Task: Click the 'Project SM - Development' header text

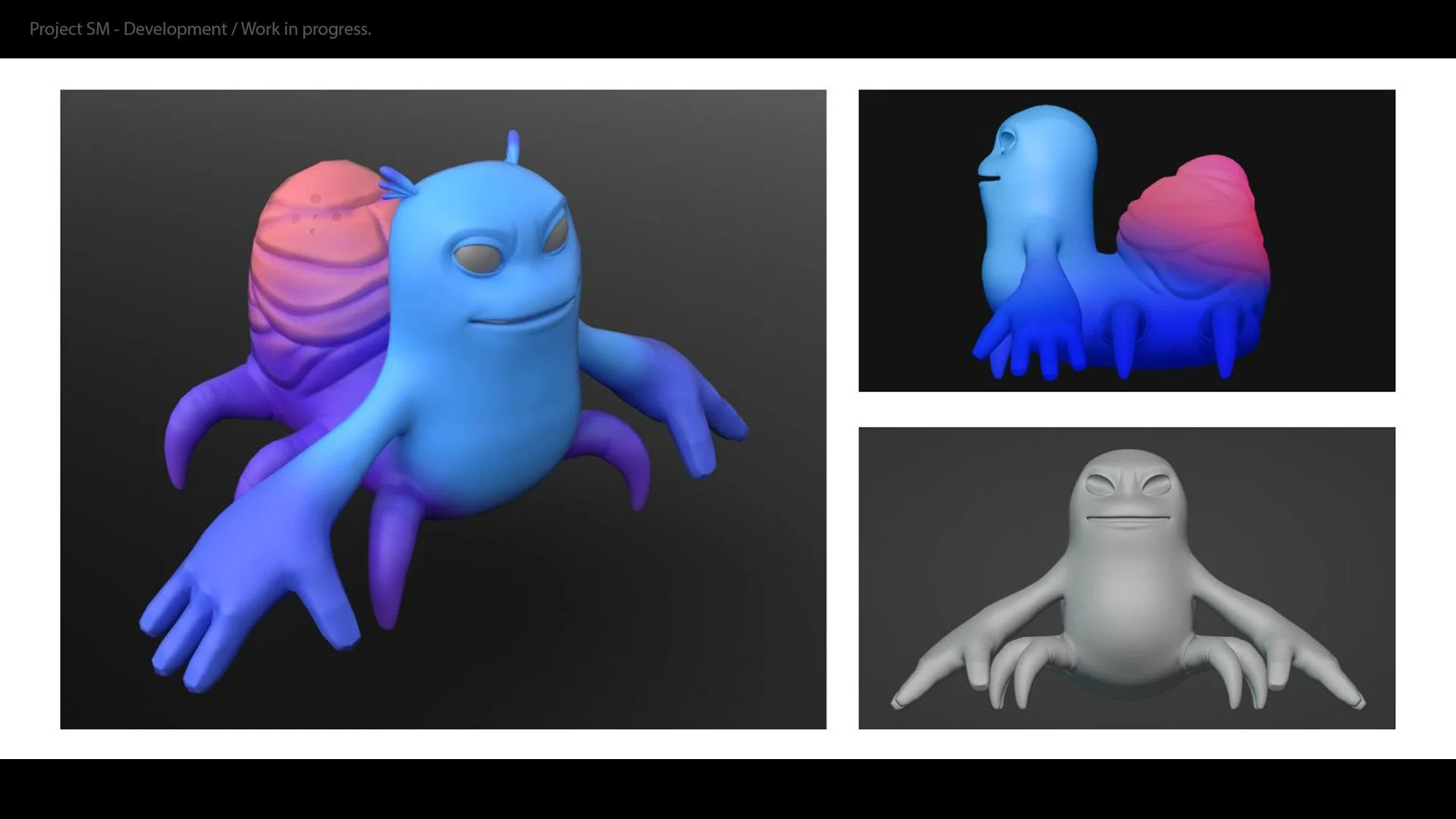Action: point(127,30)
